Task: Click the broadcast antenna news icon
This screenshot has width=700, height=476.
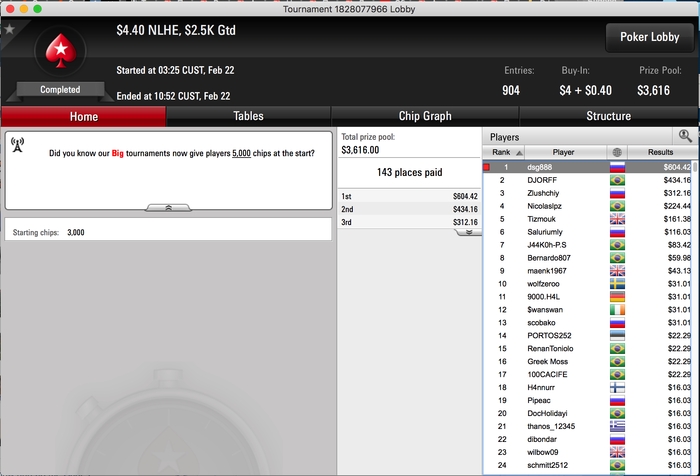Action: pos(17,145)
